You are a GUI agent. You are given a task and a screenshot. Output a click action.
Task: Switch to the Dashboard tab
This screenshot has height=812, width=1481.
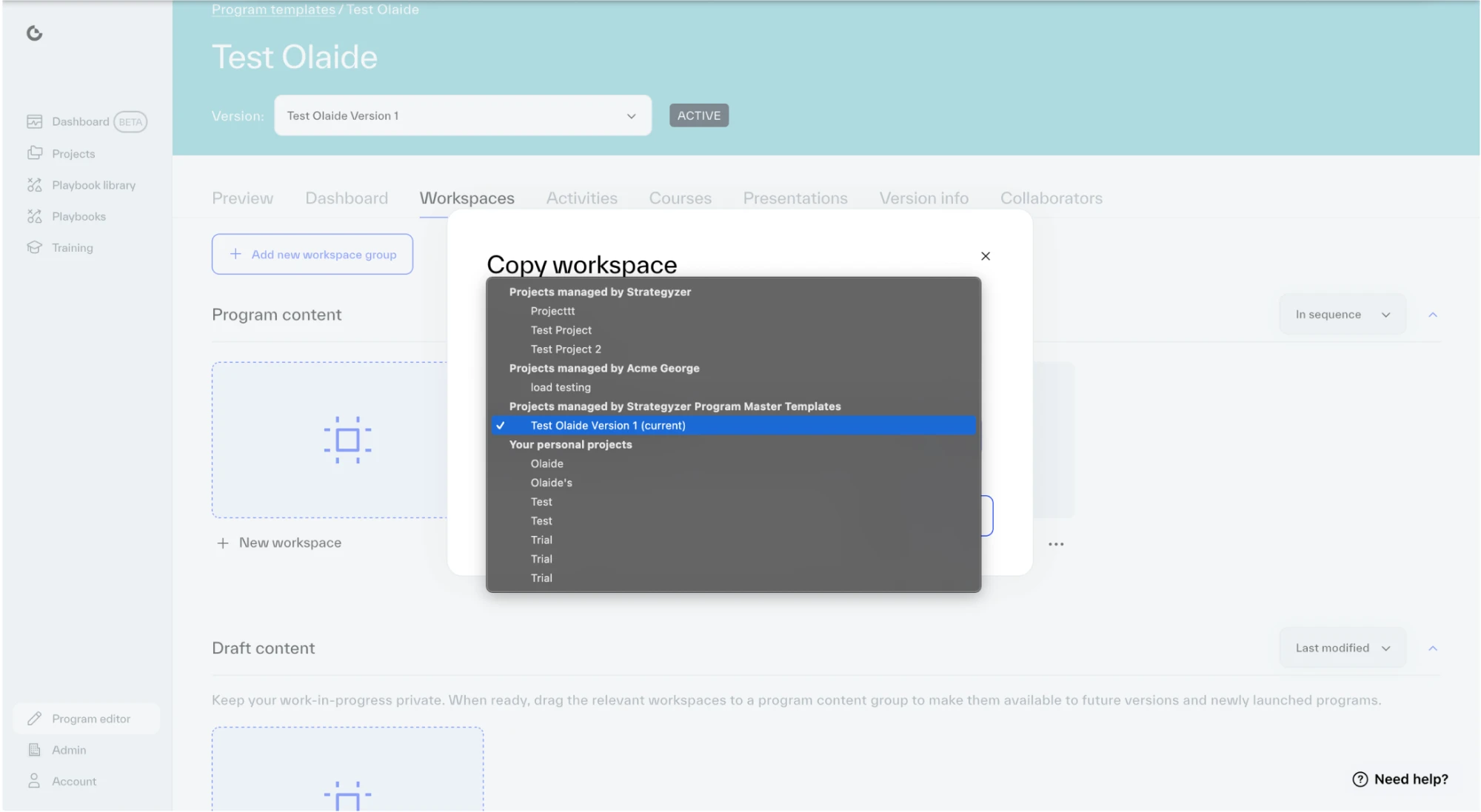pyautogui.click(x=347, y=198)
